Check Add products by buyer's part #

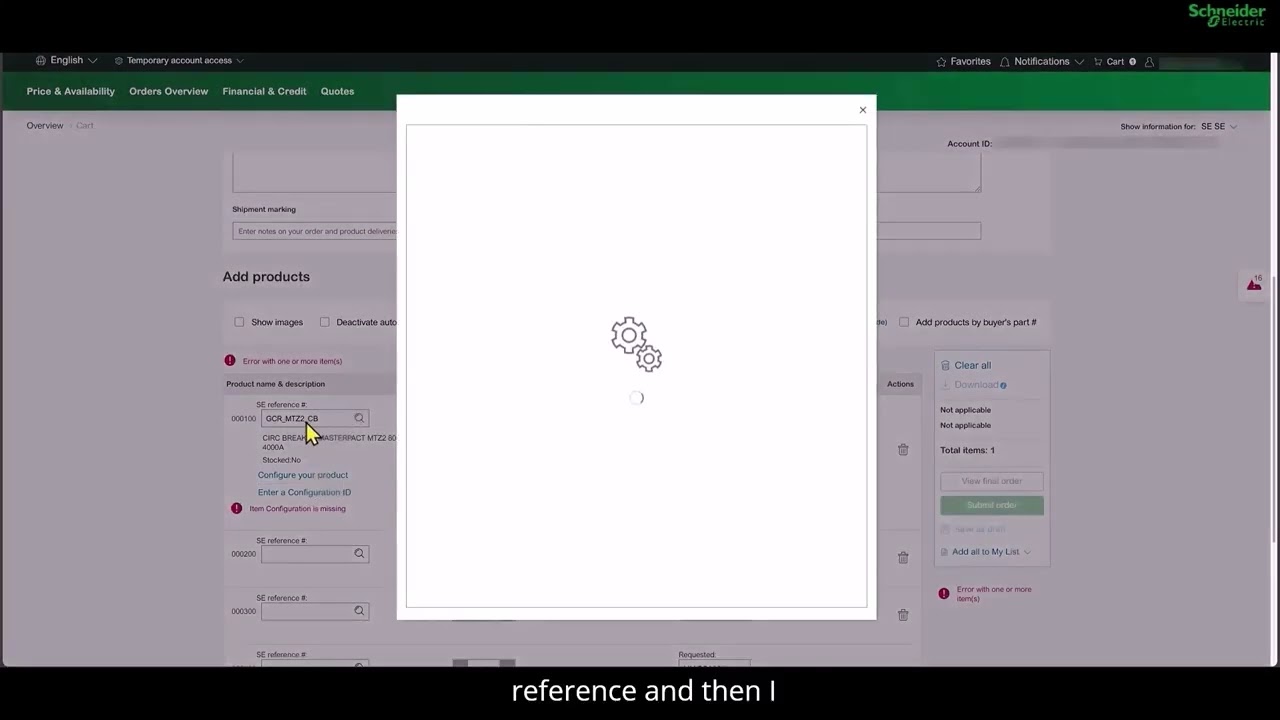904,322
